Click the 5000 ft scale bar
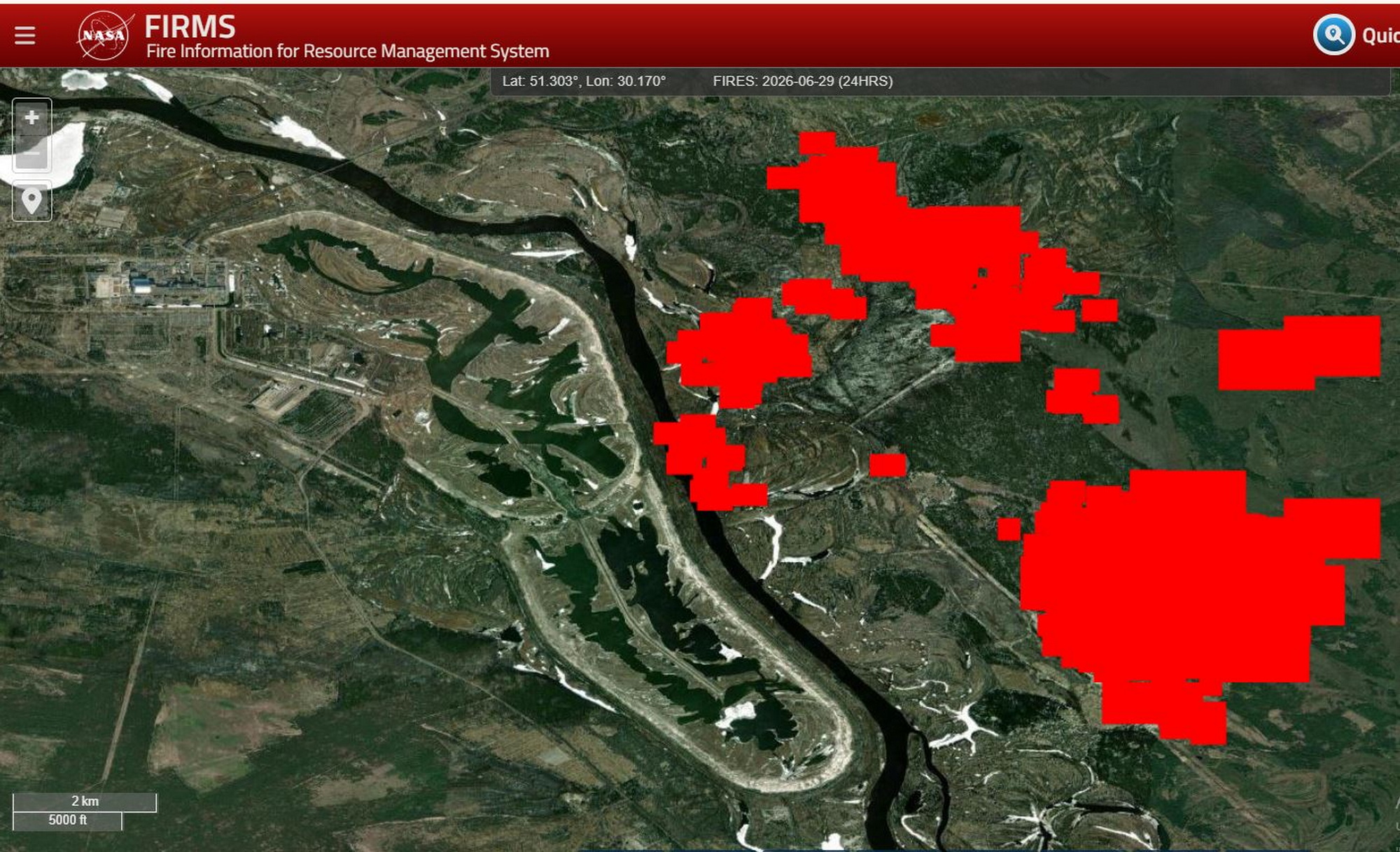The width and height of the screenshot is (1400, 852). coord(67,820)
